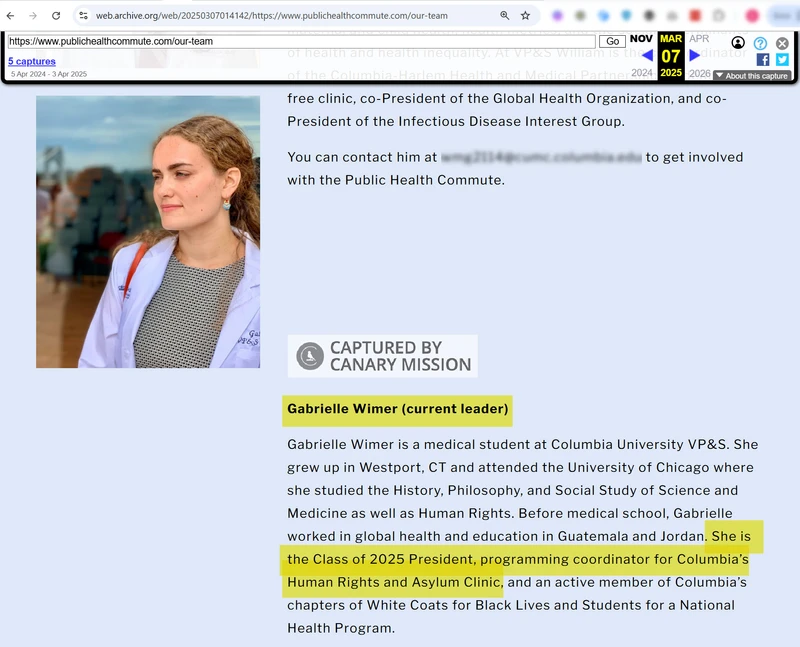Select the NOV month in the capture timeline
Image resolution: width=800 pixels, height=647 pixels.
(641, 39)
